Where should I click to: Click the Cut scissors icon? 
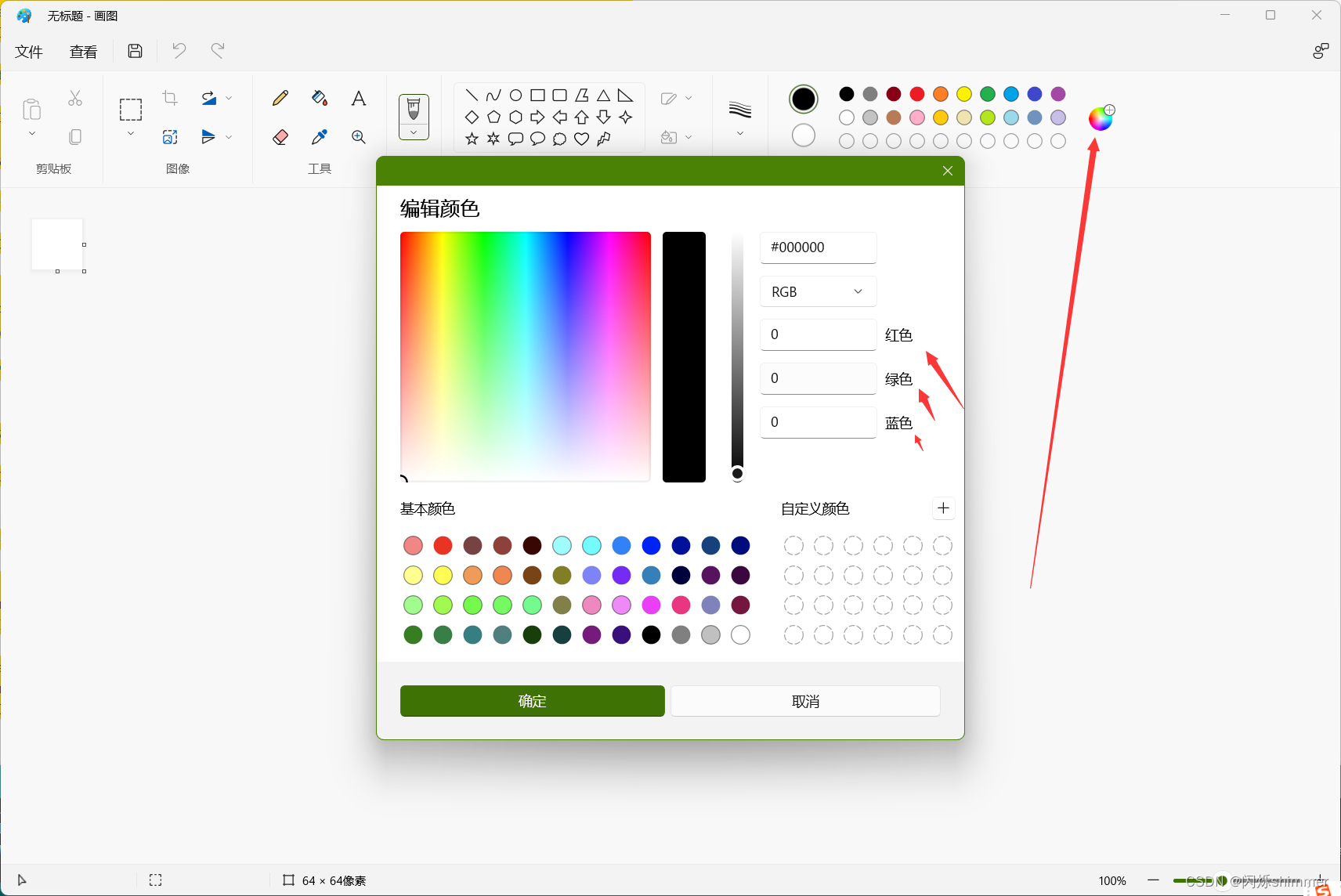75,98
